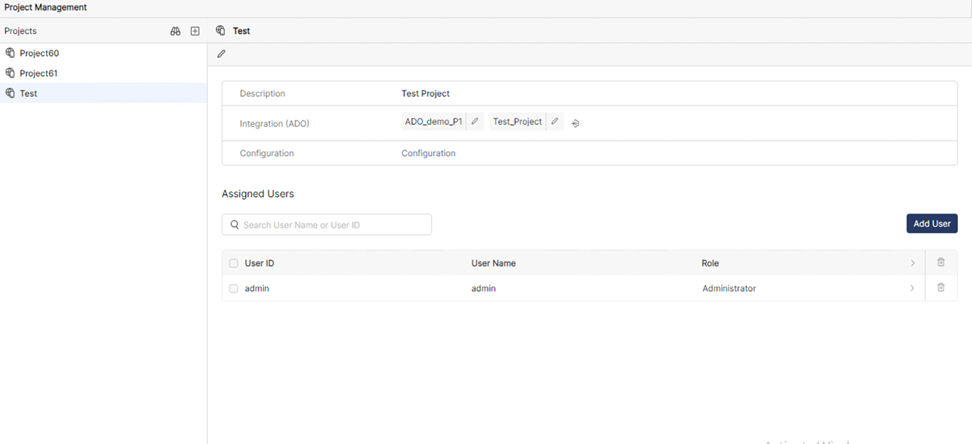The width and height of the screenshot is (972, 444).
Task: Click the Role column header
Action: 710,263
